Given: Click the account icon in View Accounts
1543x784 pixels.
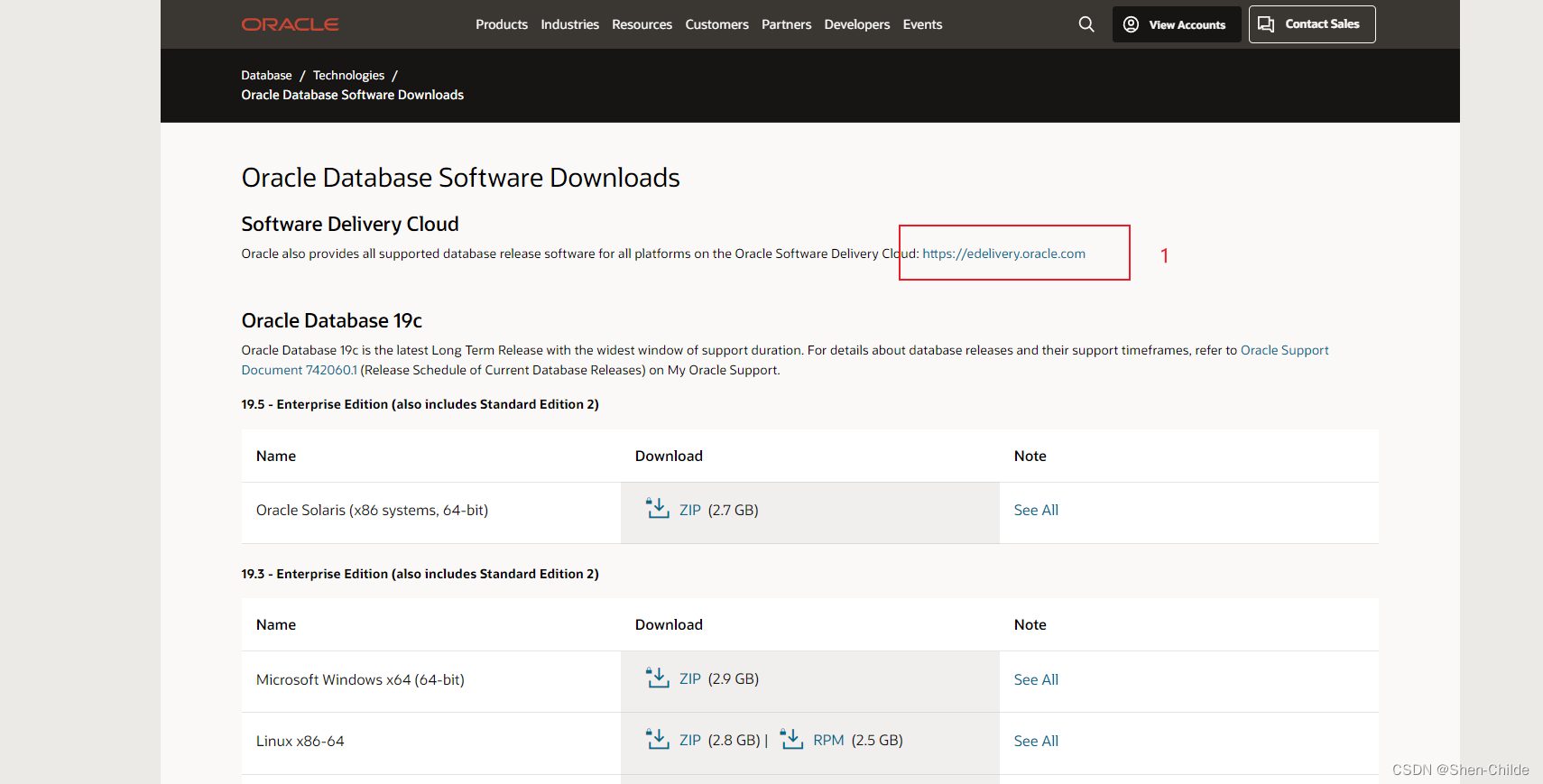Looking at the screenshot, I should 1131,24.
